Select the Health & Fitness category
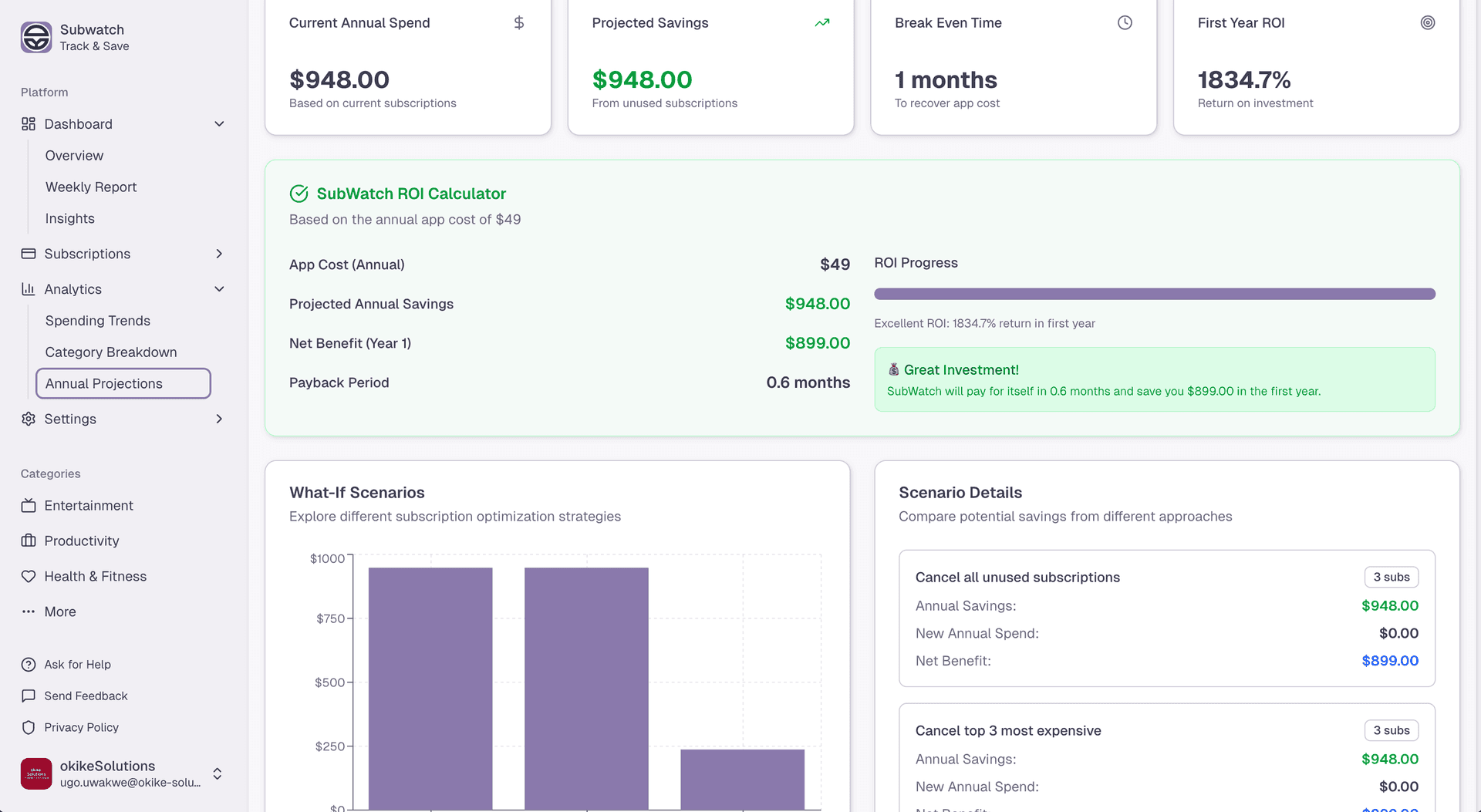This screenshot has width=1481, height=812. click(95, 576)
